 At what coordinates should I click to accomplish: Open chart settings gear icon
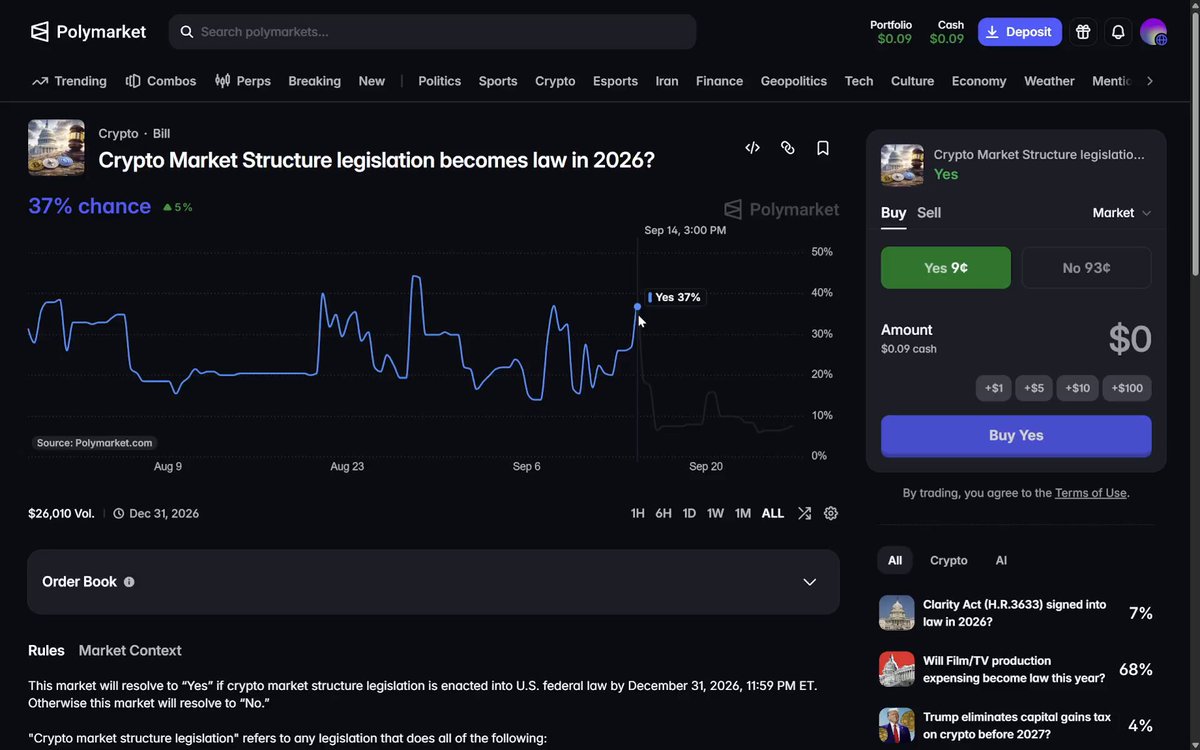click(x=831, y=513)
